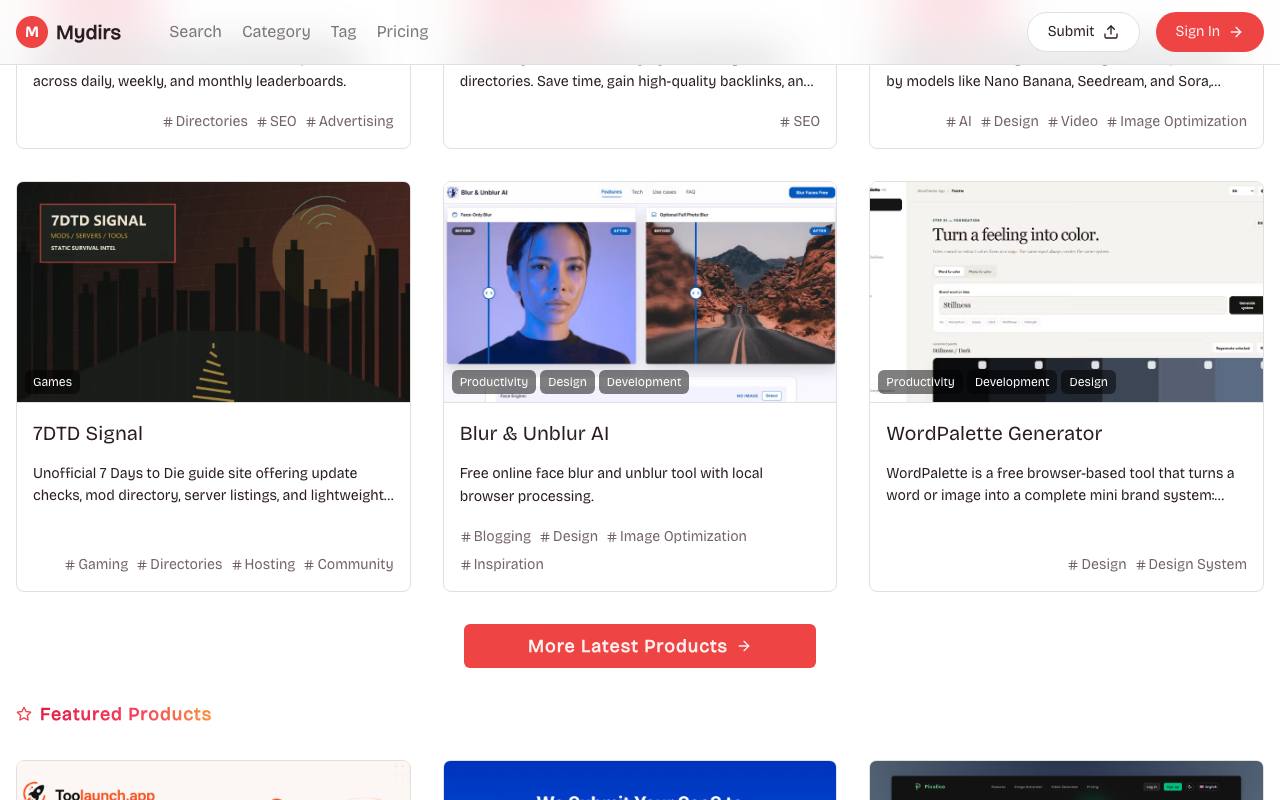Click Productivity badge on WordPalette Generator thumbnail
This screenshot has width=1280, height=800.
point(920,382)
